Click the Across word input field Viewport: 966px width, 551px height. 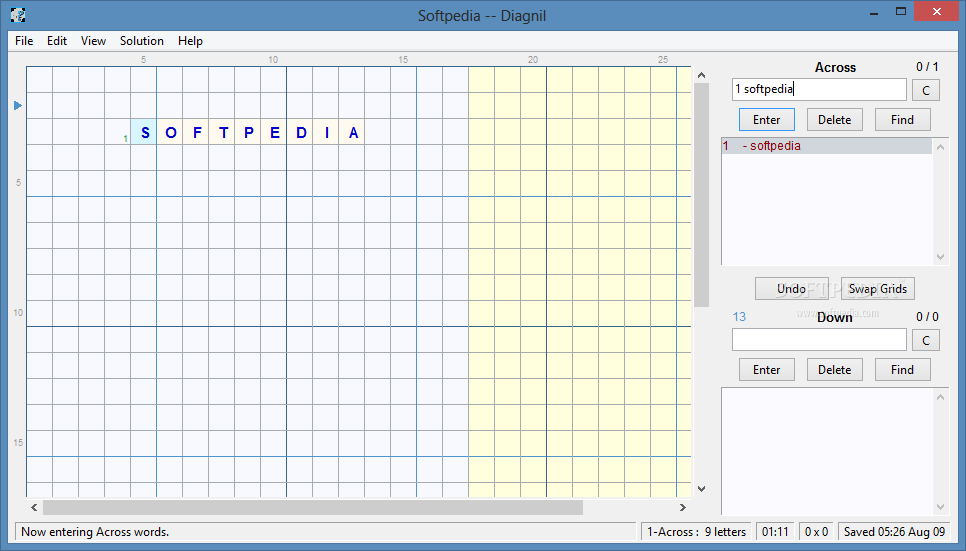pyautogui.click(x=819, y=89)
